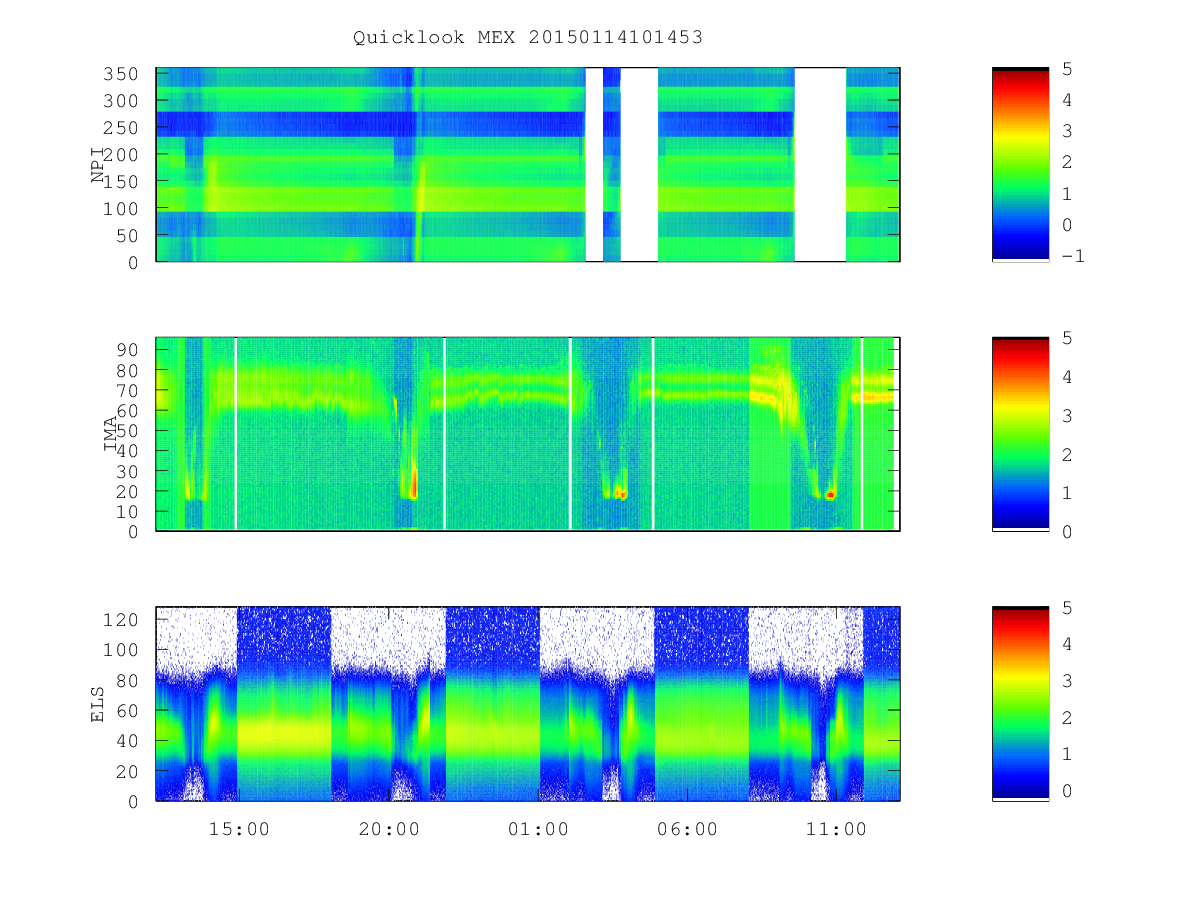
Task: Click the 11:00 time axis label
Action: [836, 829]
